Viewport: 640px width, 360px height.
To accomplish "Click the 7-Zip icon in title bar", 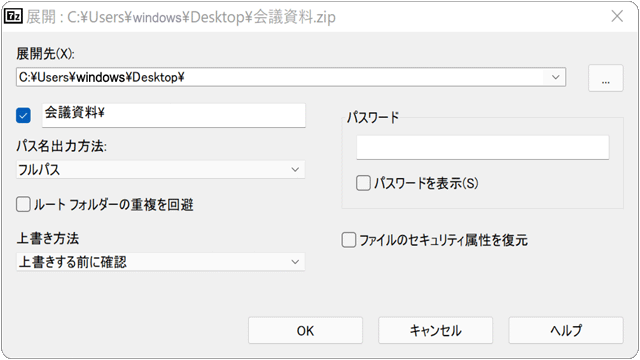I will pyautogui.click(x=13, y=16).
